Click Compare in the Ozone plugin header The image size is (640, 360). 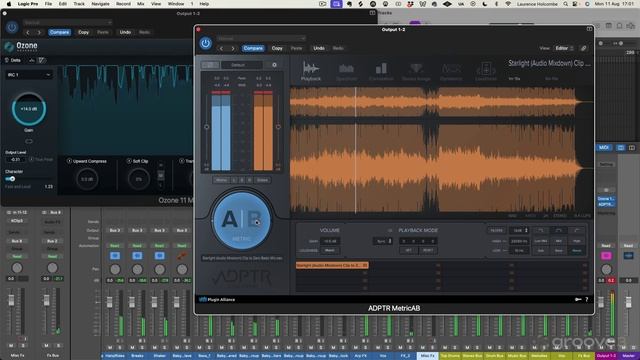point(60,32)
